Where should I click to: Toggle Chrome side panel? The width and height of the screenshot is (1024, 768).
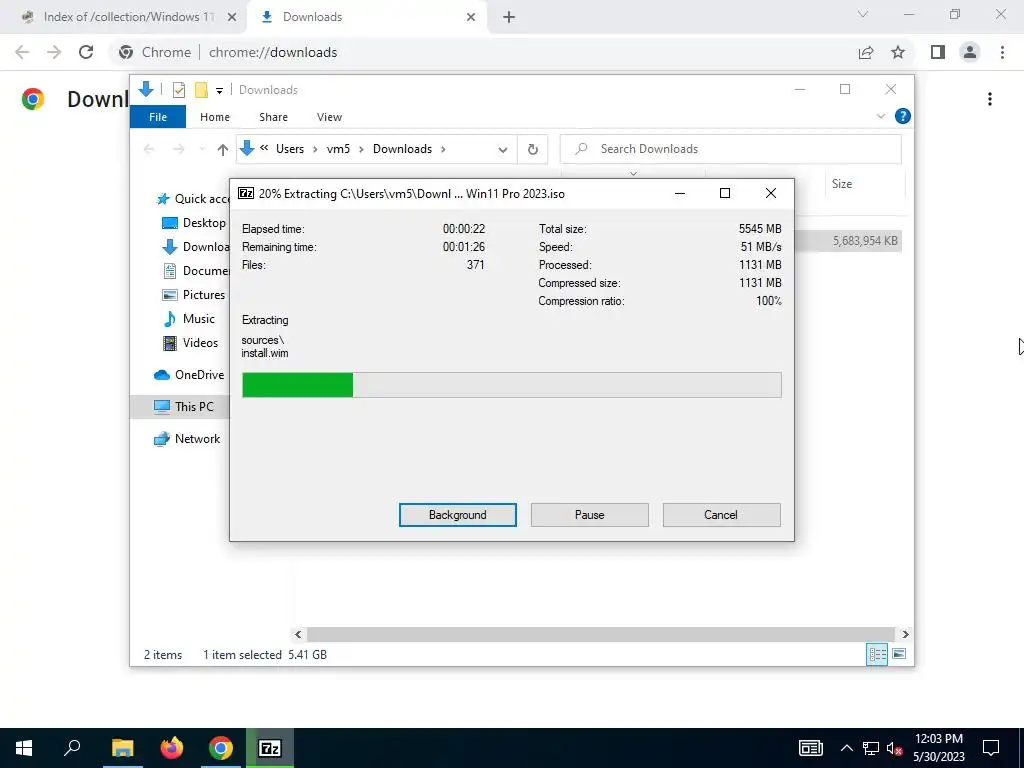coord(938,52)
